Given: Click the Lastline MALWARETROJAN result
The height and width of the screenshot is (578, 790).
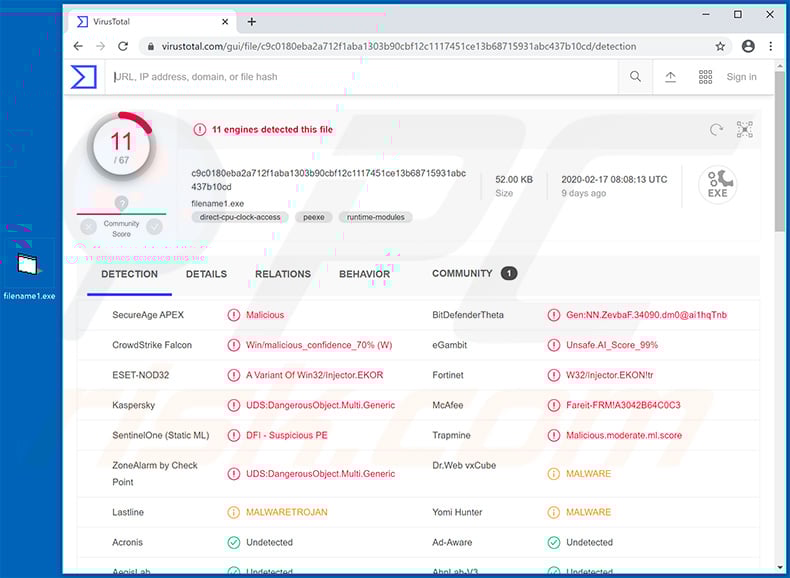Looking at the screenshot, I should point(287,512).
